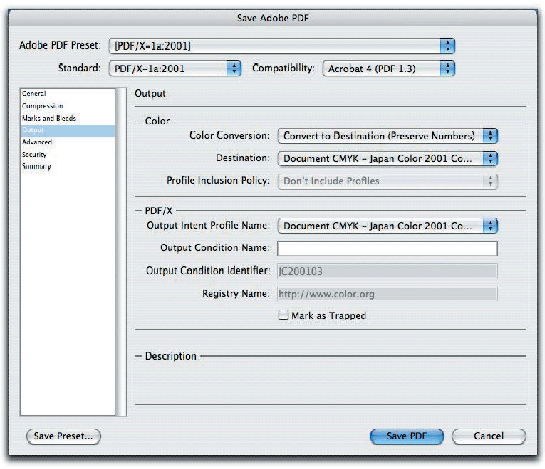Open the Compatibility Acrobat 4 dropdown

[x=388, y=68]
